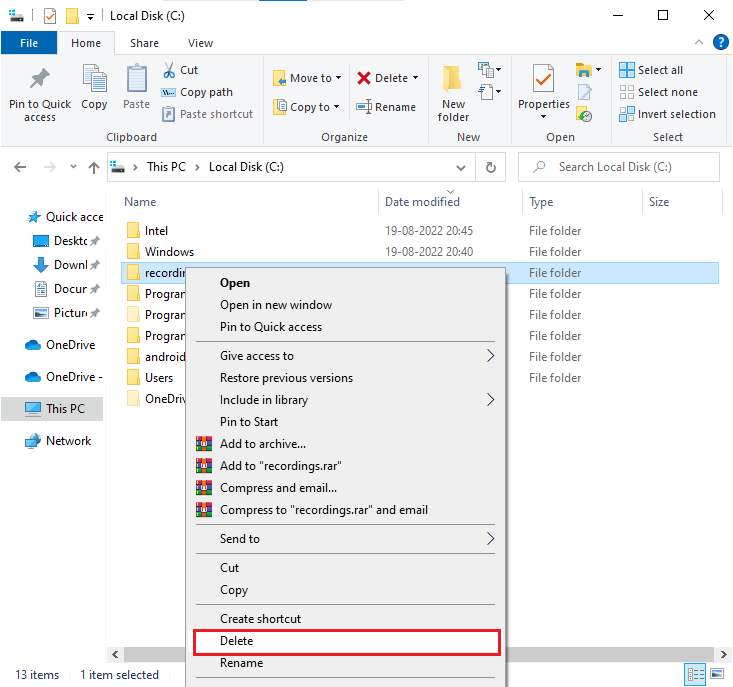This screenshot has width=733, height=687.
Task: Customize Quick Access Toolbar dropdown arrow
Action: [90, 17]
